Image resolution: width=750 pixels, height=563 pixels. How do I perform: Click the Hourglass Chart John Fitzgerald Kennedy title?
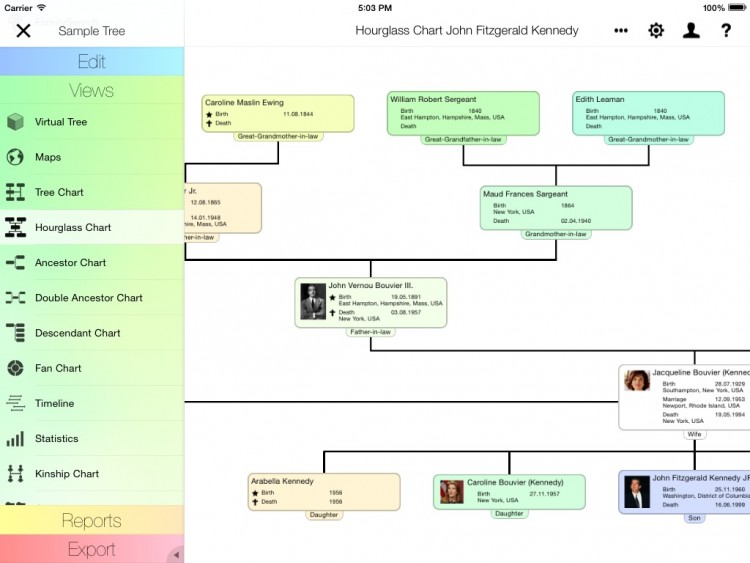467,31
